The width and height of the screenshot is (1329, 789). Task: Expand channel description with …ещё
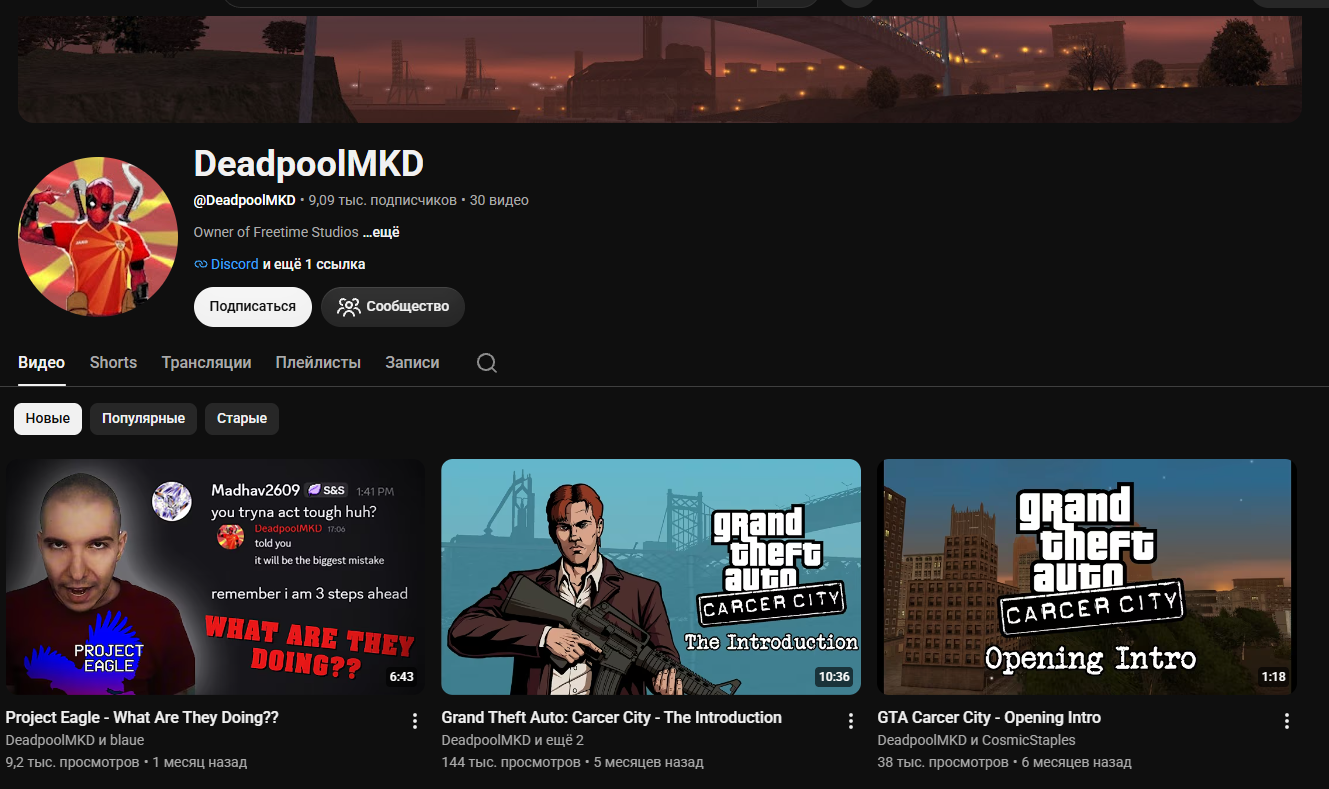381,232
